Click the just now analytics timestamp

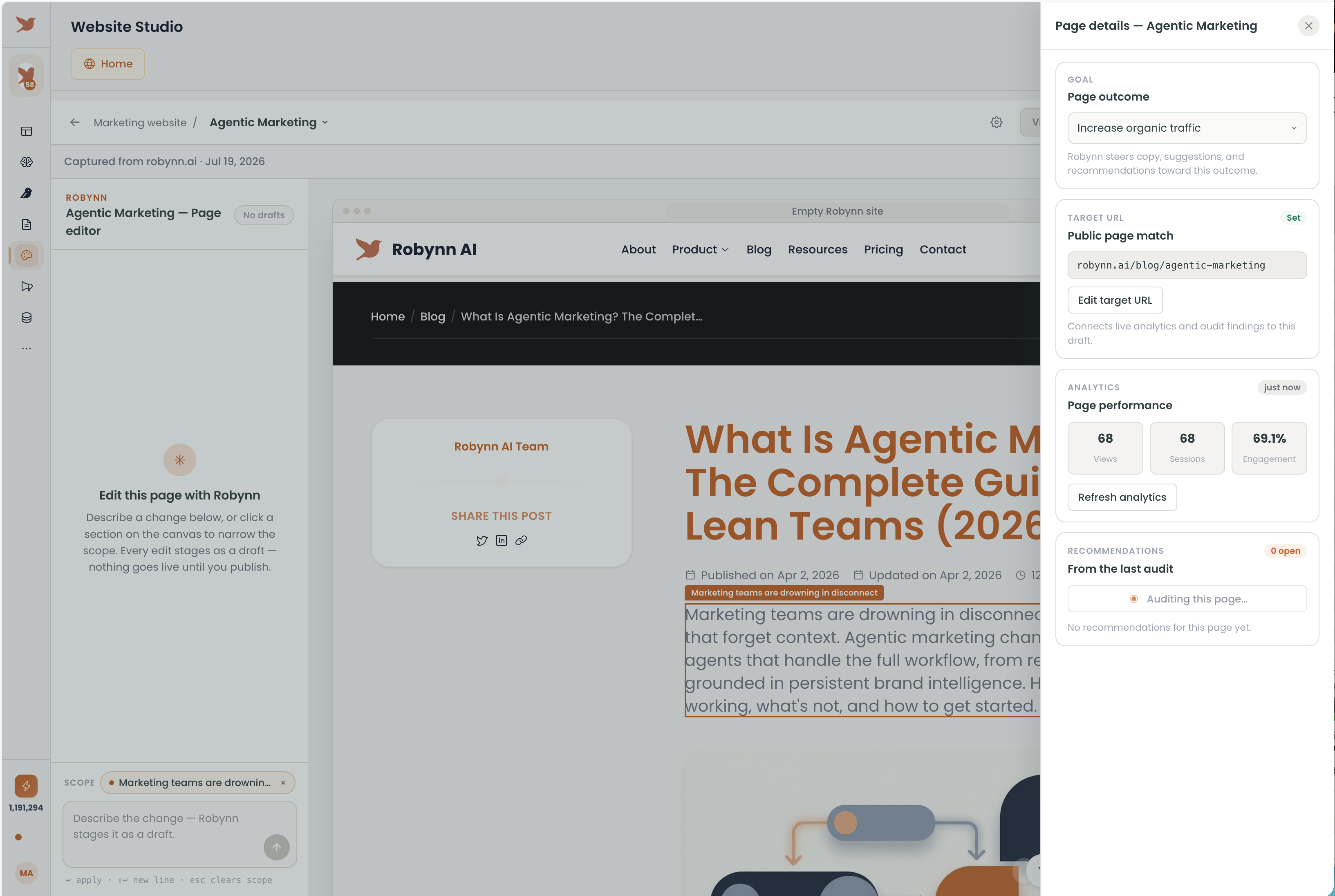(x=1282, y=388)
